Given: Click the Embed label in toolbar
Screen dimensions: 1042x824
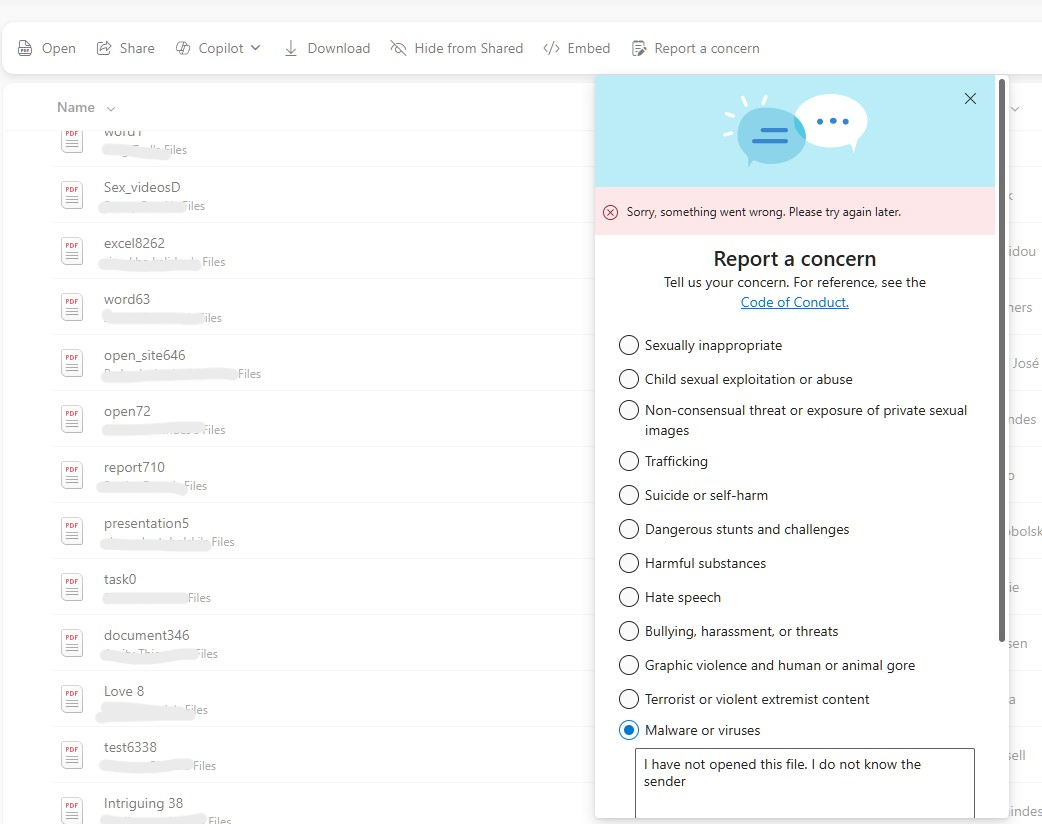Looking at the screenshot, I should (x=589, y=48).
